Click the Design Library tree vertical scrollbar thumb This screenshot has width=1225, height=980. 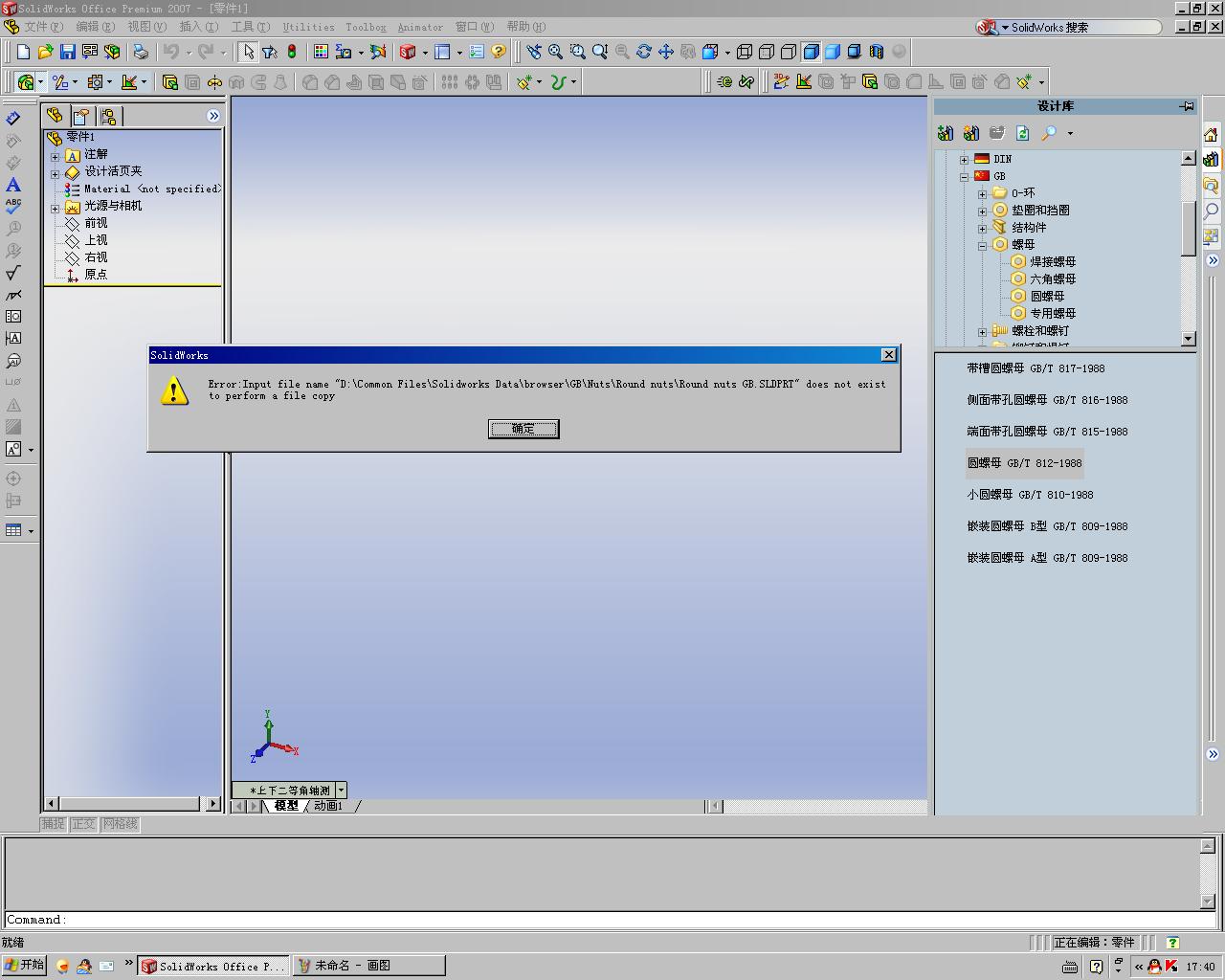(1189, 230)
